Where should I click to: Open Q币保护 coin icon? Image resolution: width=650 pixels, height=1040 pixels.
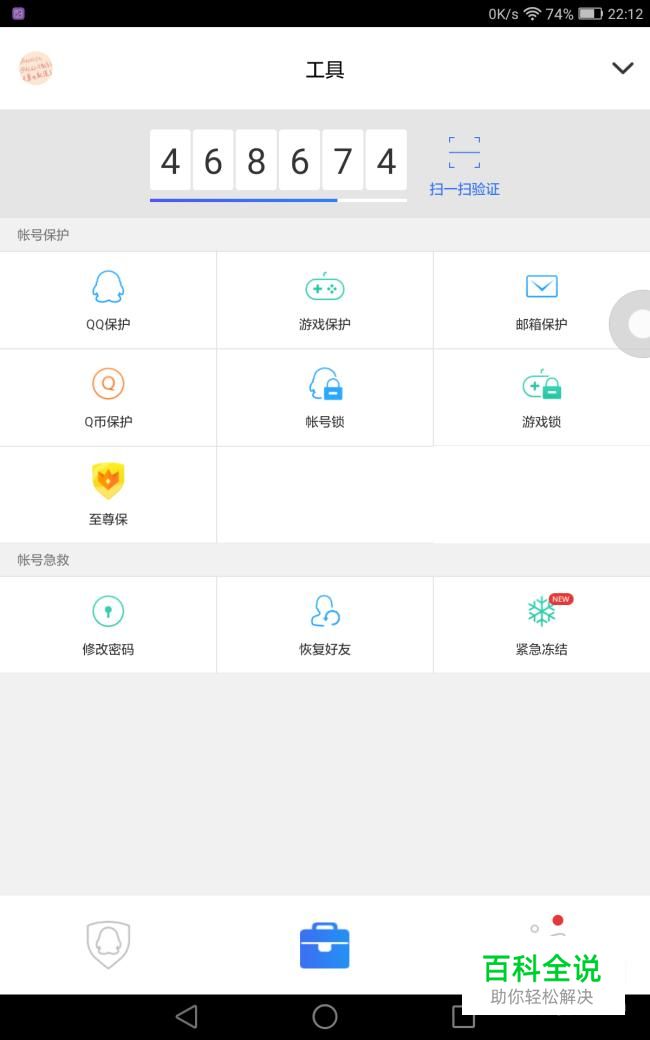coord(108,383)
